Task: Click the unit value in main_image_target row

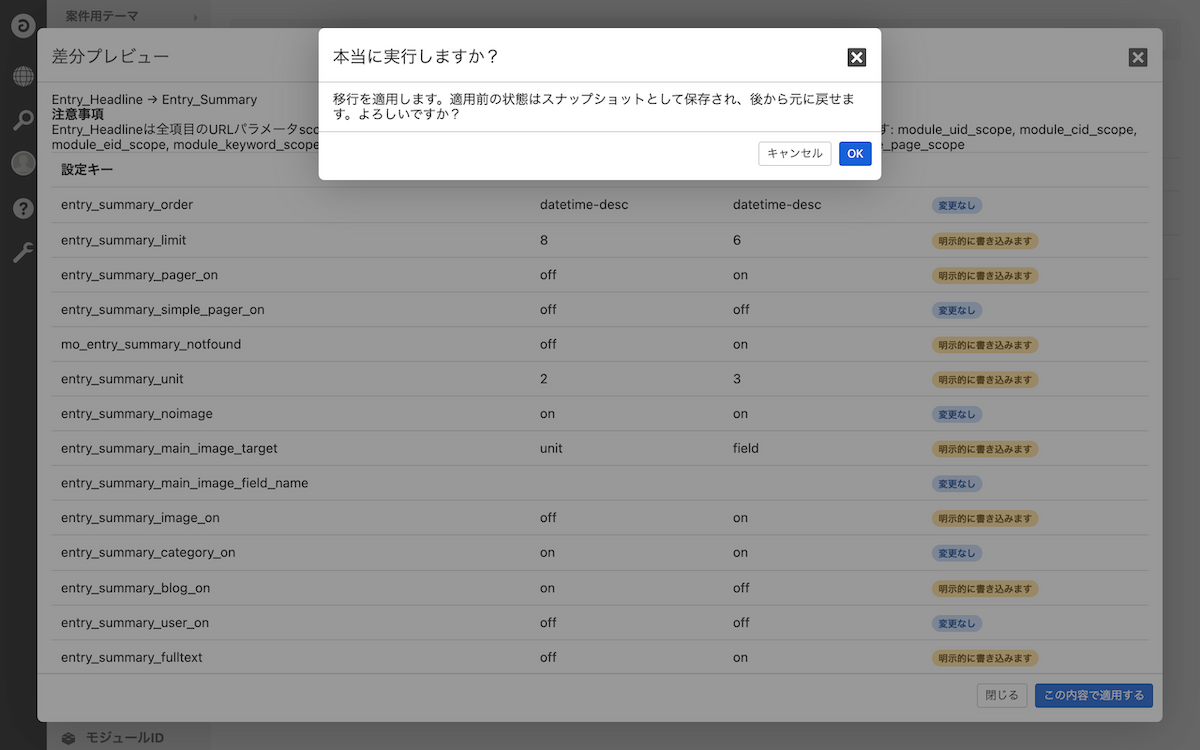Action: click(551, 449)
